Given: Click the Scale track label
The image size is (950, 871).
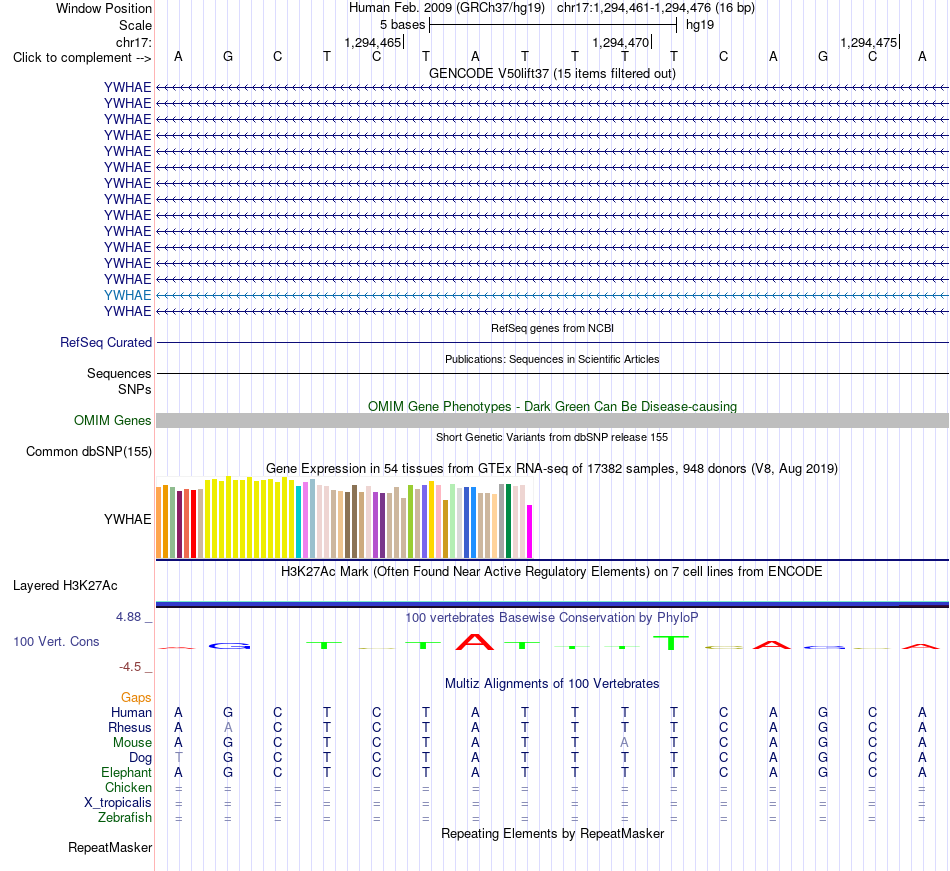Looking at the screenshot, I should pyautogui.click(x=135, y=25).
